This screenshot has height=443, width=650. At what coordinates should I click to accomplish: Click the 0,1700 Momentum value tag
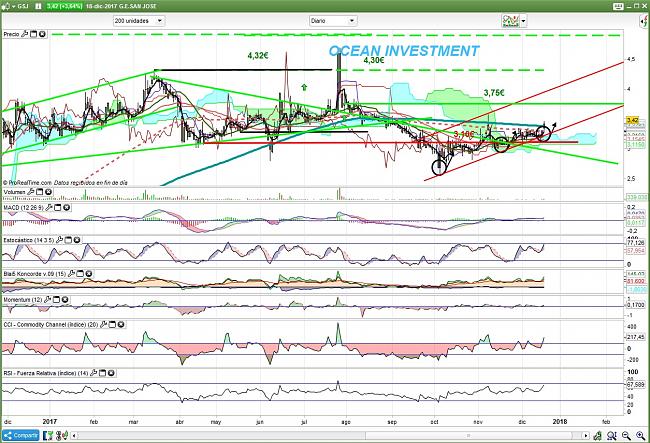pos(635,305)
